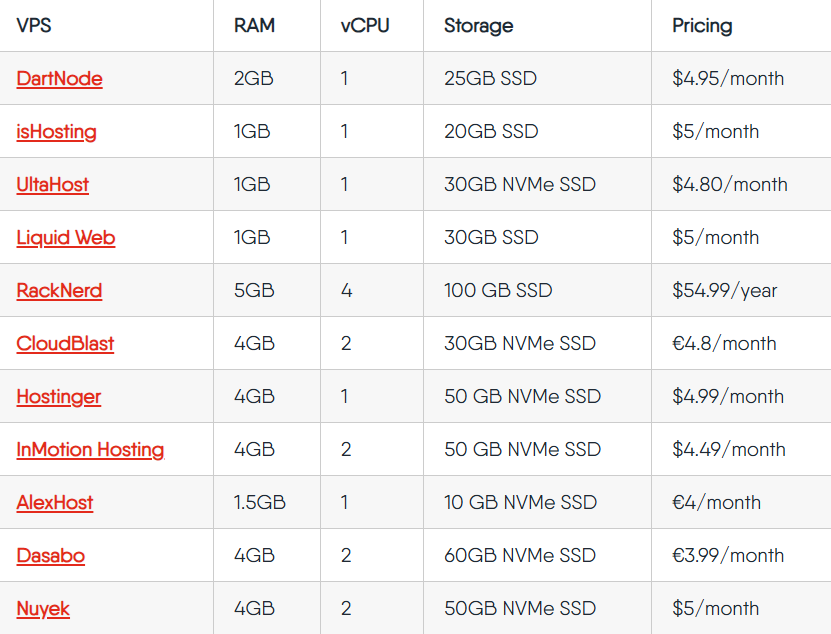Select Hostinger's vCPU value 1
The width and height of the screenshot is (831, 634).
(x=344, y=397)
